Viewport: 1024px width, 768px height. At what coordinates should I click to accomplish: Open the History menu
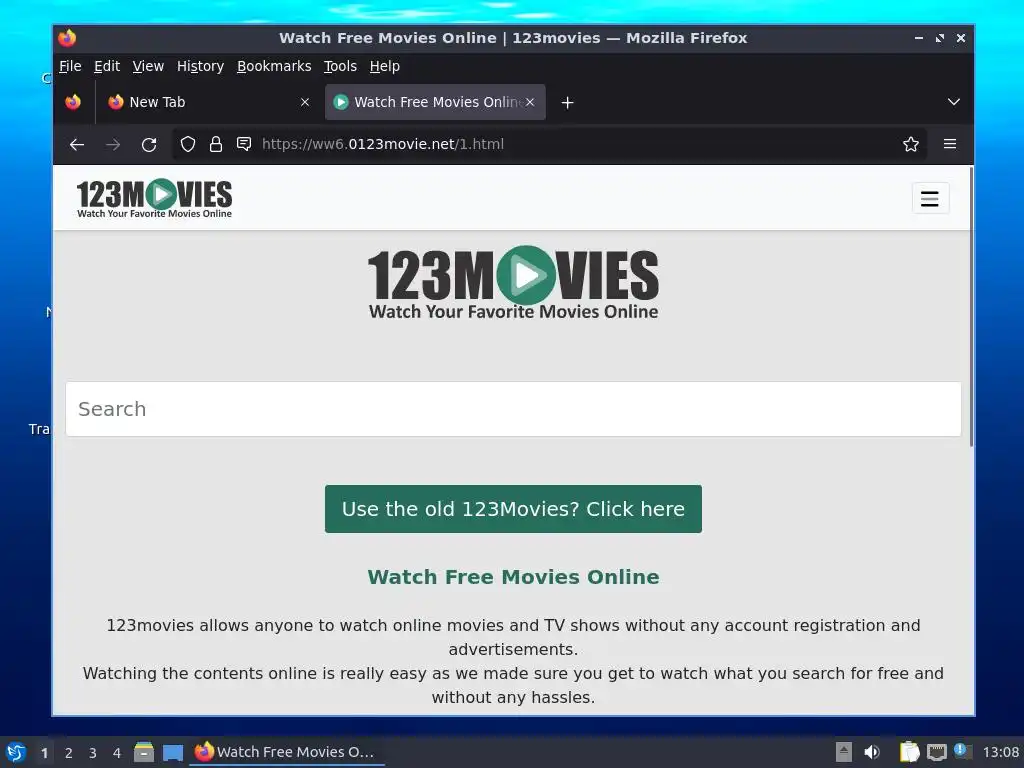(200, 66)
